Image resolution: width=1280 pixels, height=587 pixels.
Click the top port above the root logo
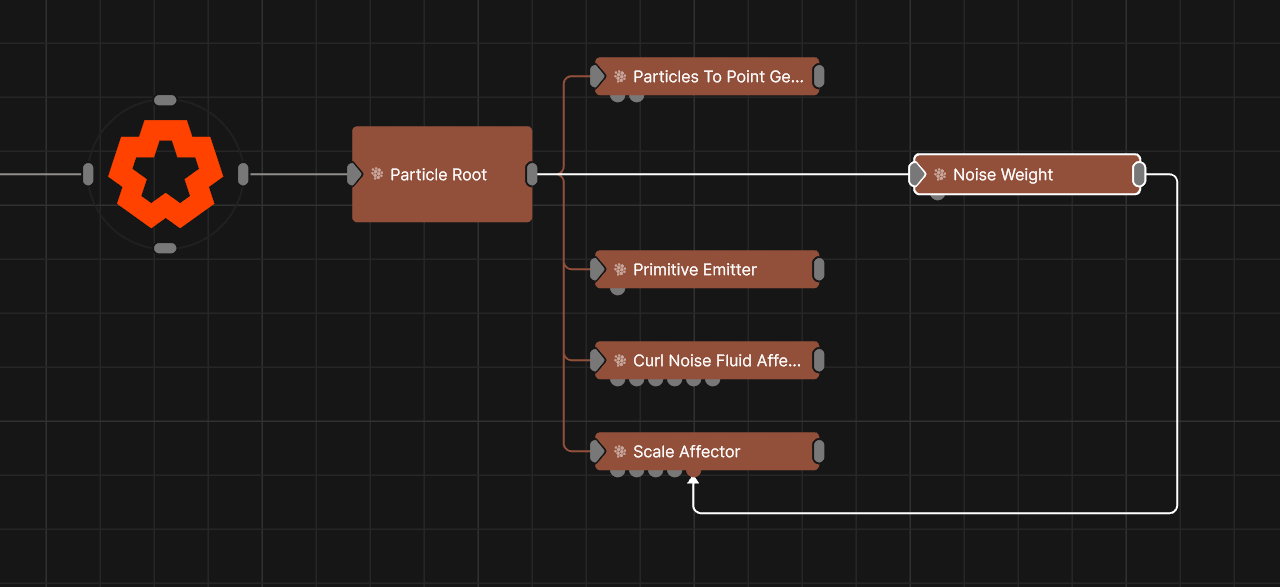(x=166, y=100)
